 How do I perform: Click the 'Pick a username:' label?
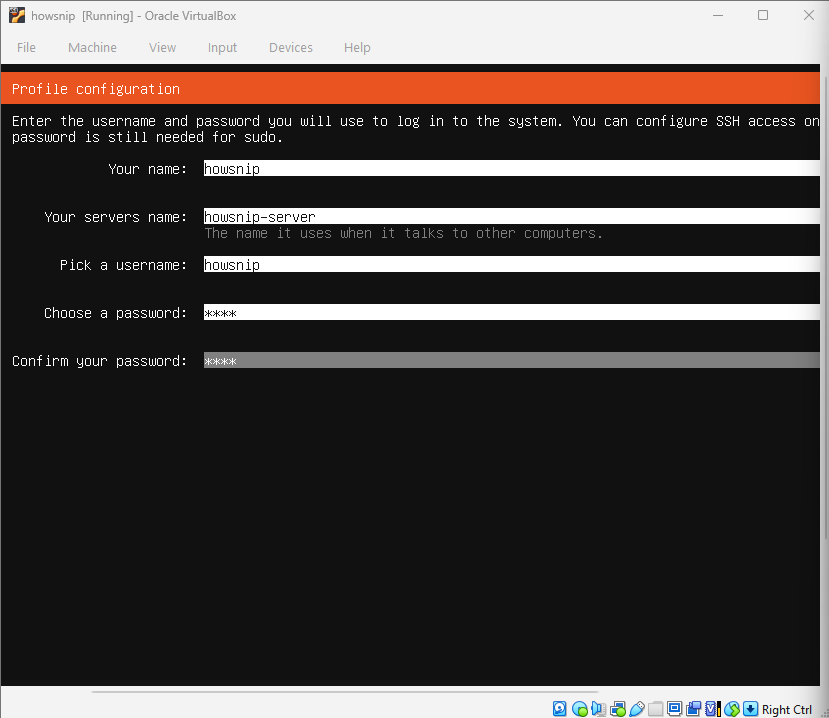123,265
